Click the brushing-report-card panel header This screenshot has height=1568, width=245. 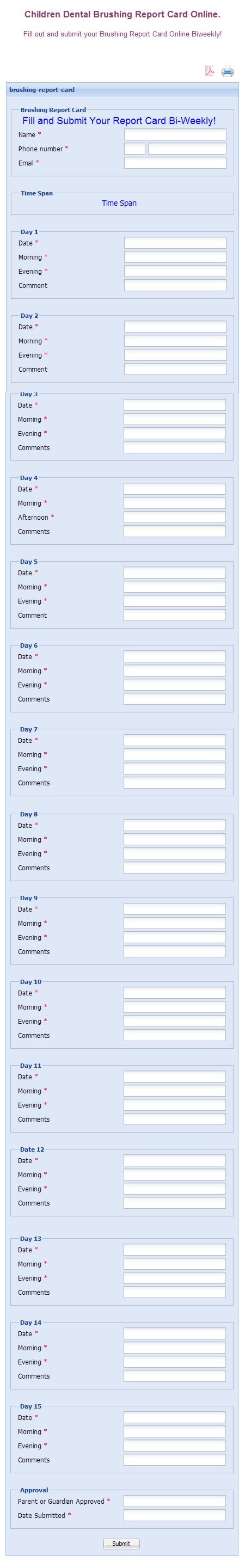[x=122, y=89]
